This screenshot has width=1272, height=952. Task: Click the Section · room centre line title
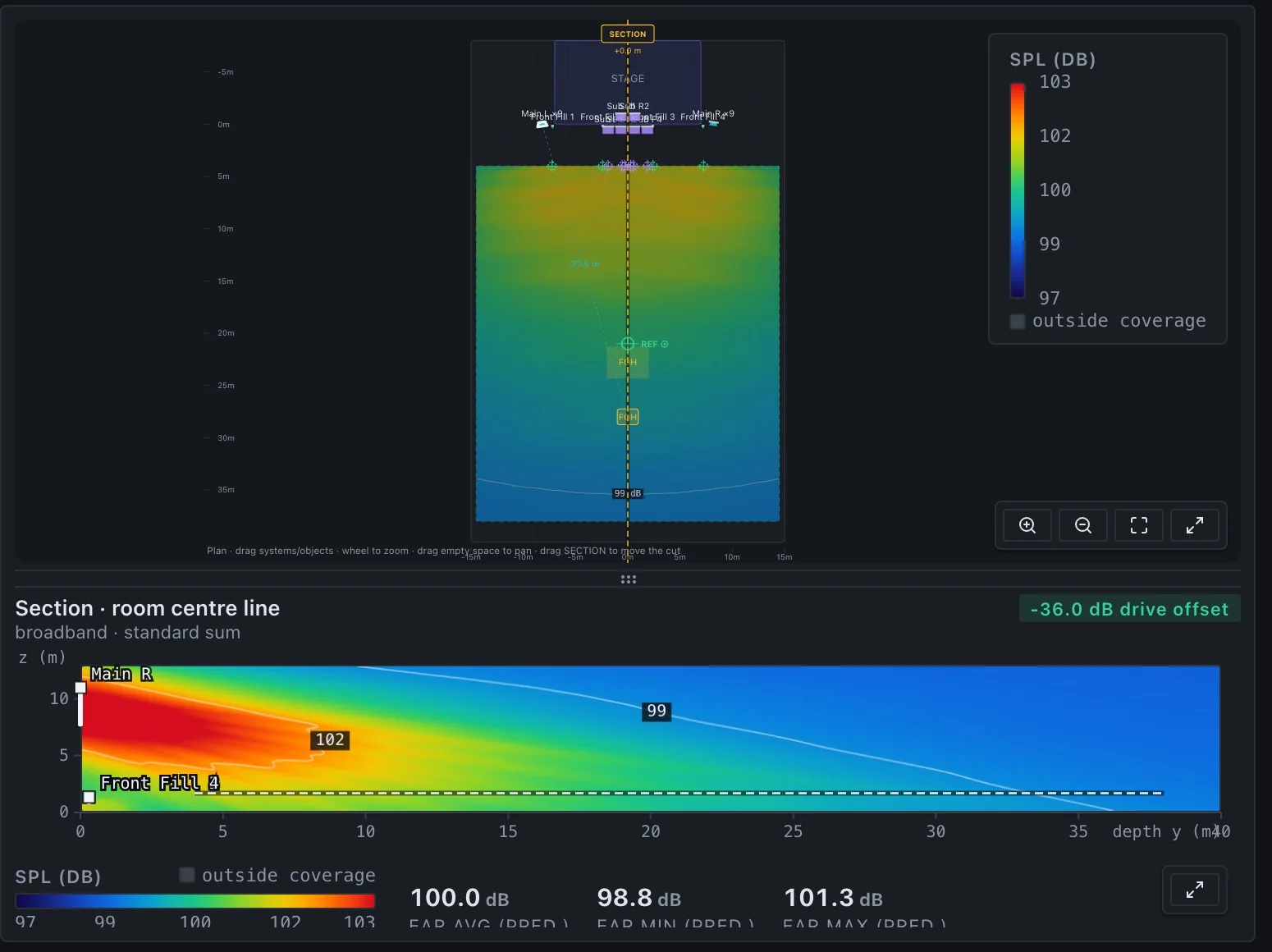(148, 608)
